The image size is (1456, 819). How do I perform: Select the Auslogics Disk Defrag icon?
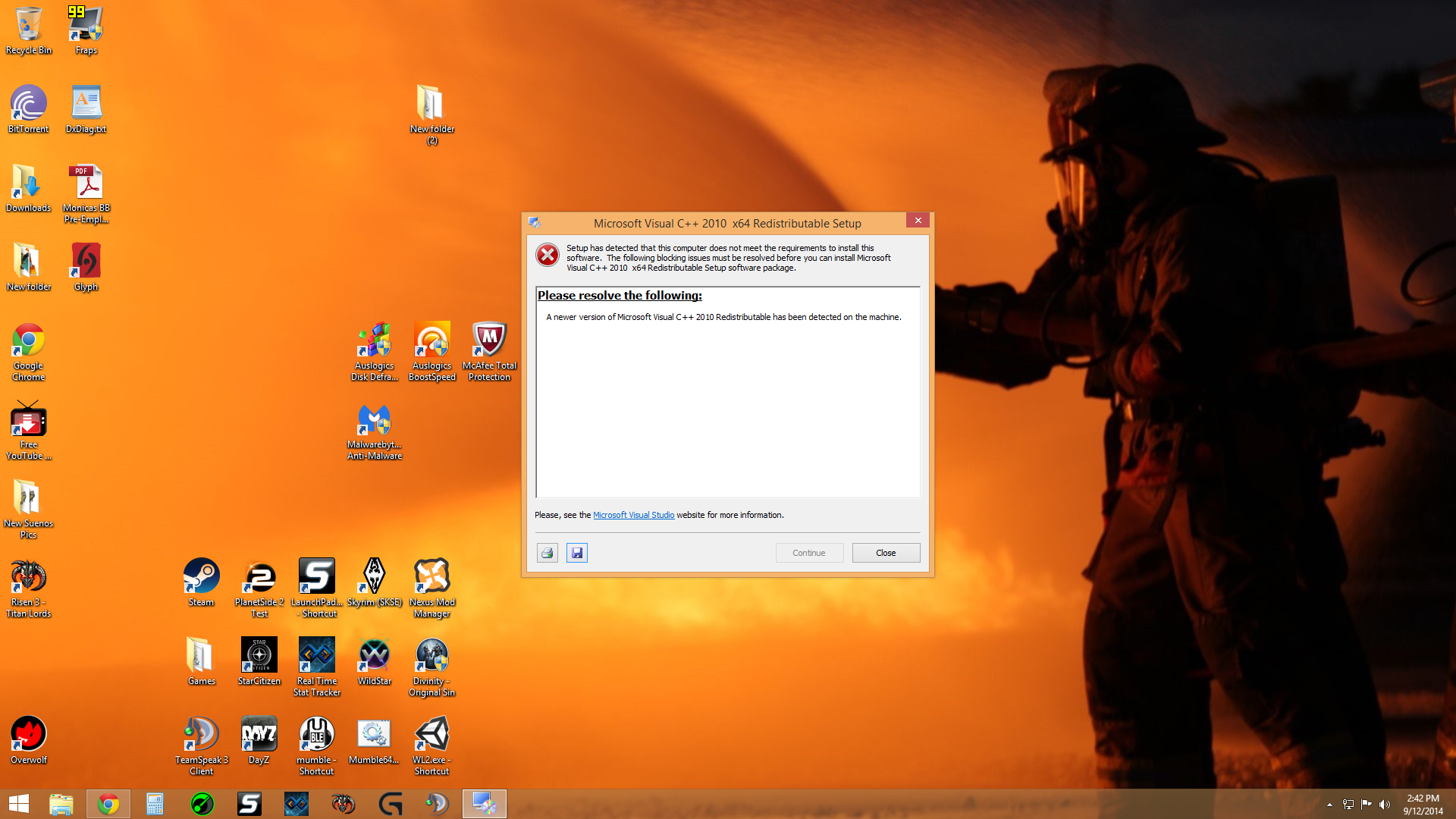[x=375, y=351]
